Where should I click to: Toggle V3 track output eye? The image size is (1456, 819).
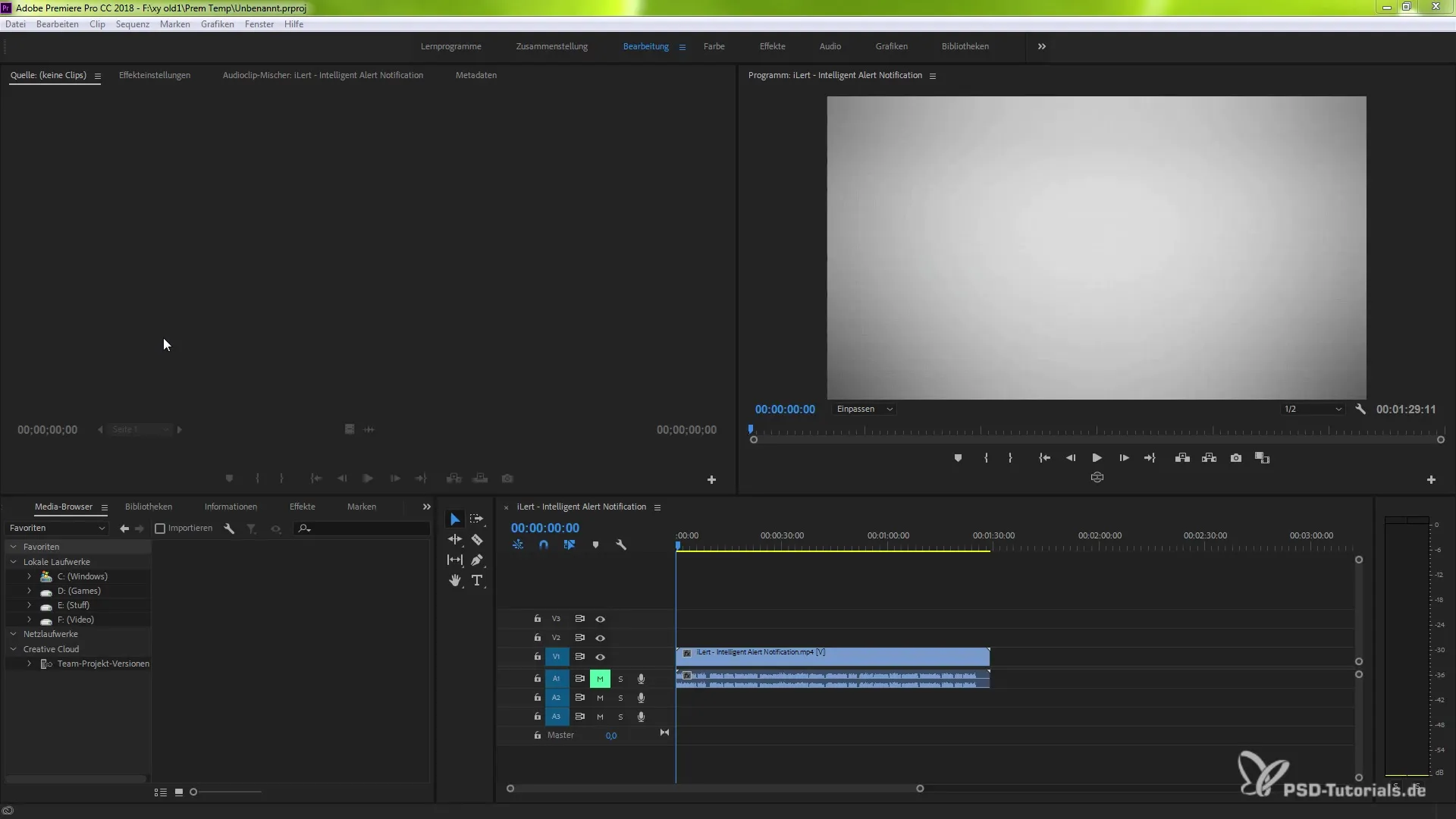(x=600, y=620)
